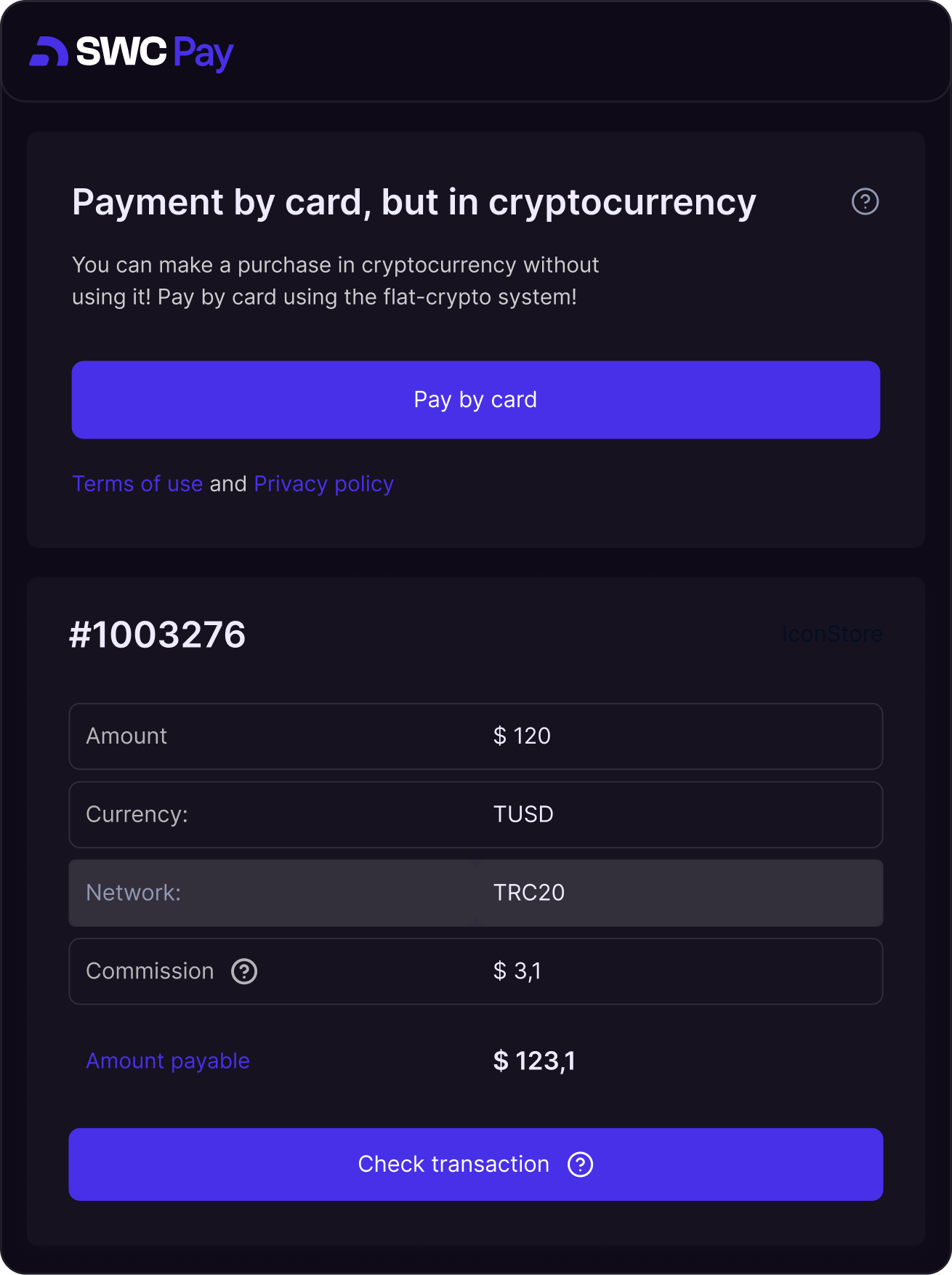The width and height of the screenshot is (952, 1275).
Task: Click the $ 3,1 commission value
Action: pyautogui.click(x=517, y=971)
